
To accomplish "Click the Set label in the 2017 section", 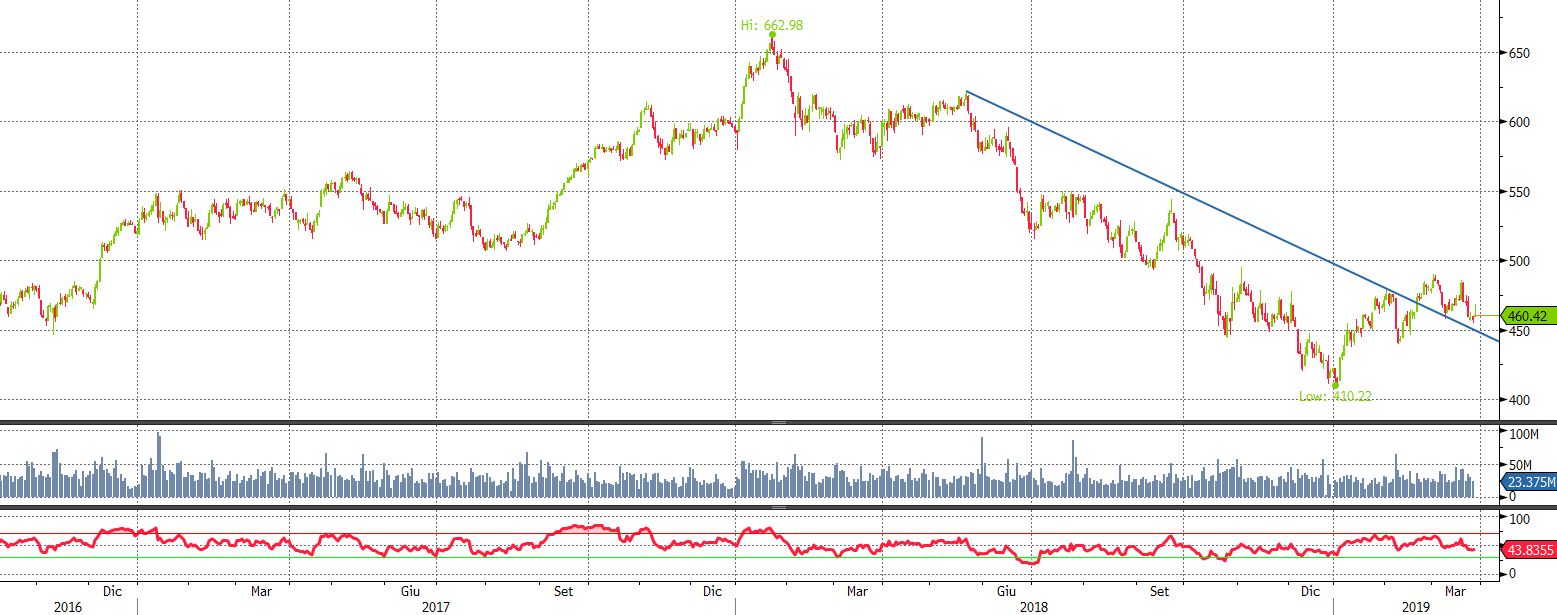I will tap(563, 591).
